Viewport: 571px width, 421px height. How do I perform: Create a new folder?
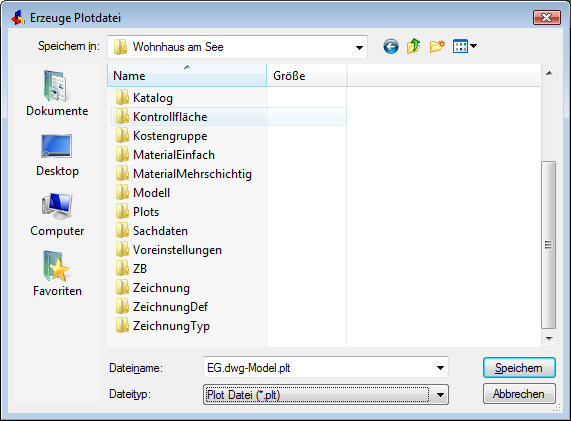437,47
